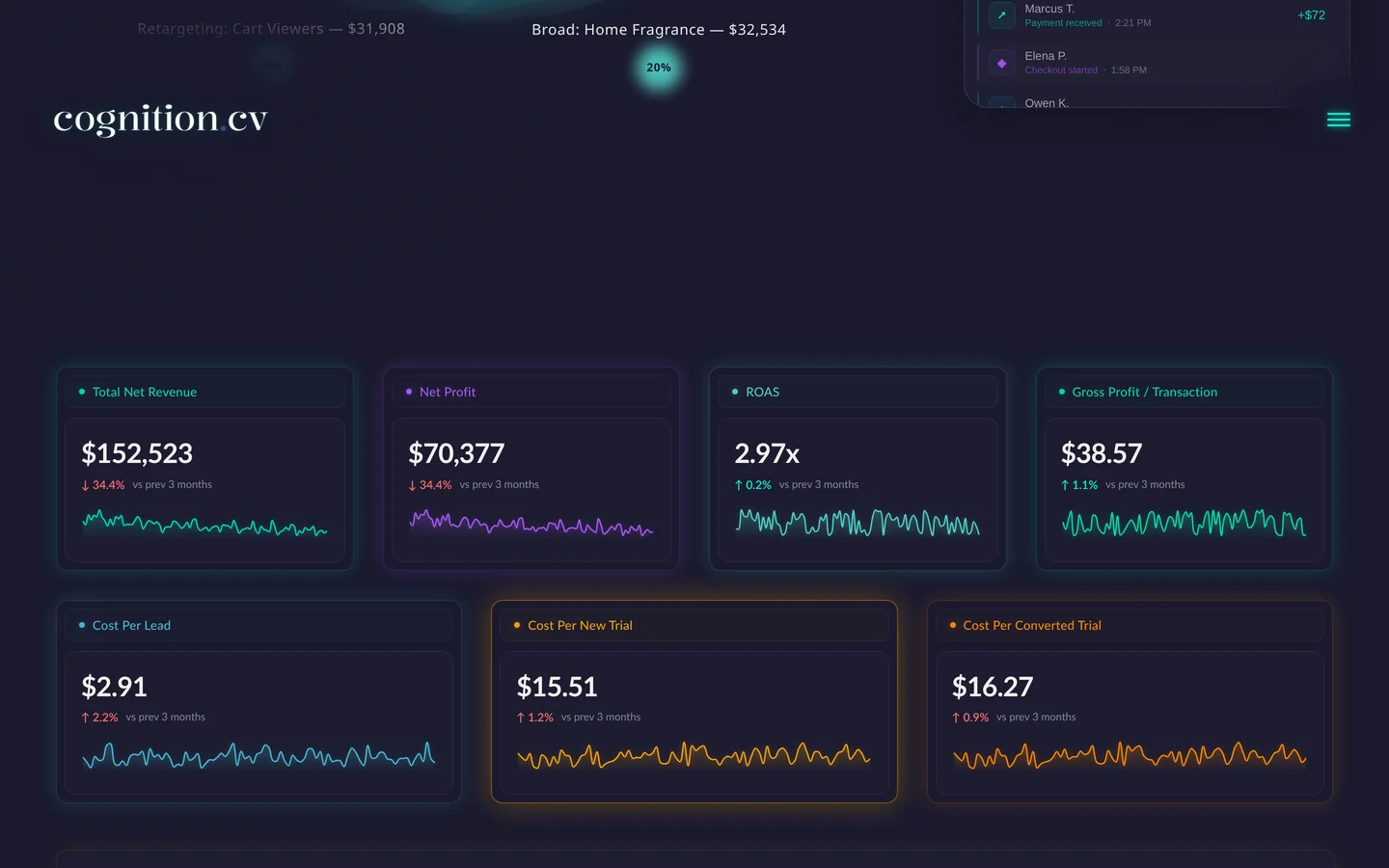Open the ROAS card header

(858, 392)
